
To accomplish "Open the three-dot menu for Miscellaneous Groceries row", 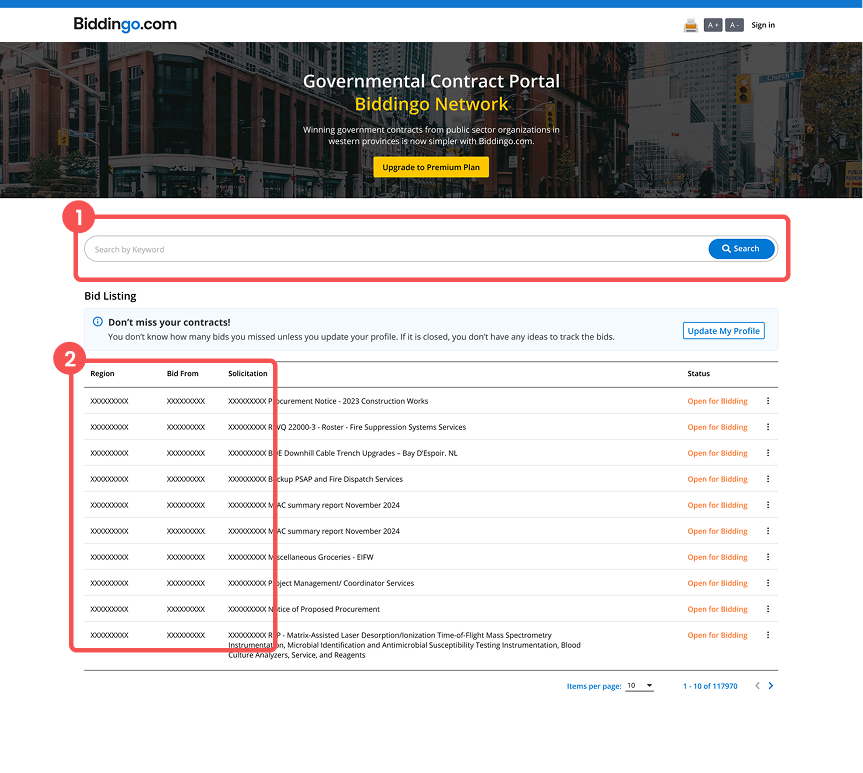I will (768, 557).
